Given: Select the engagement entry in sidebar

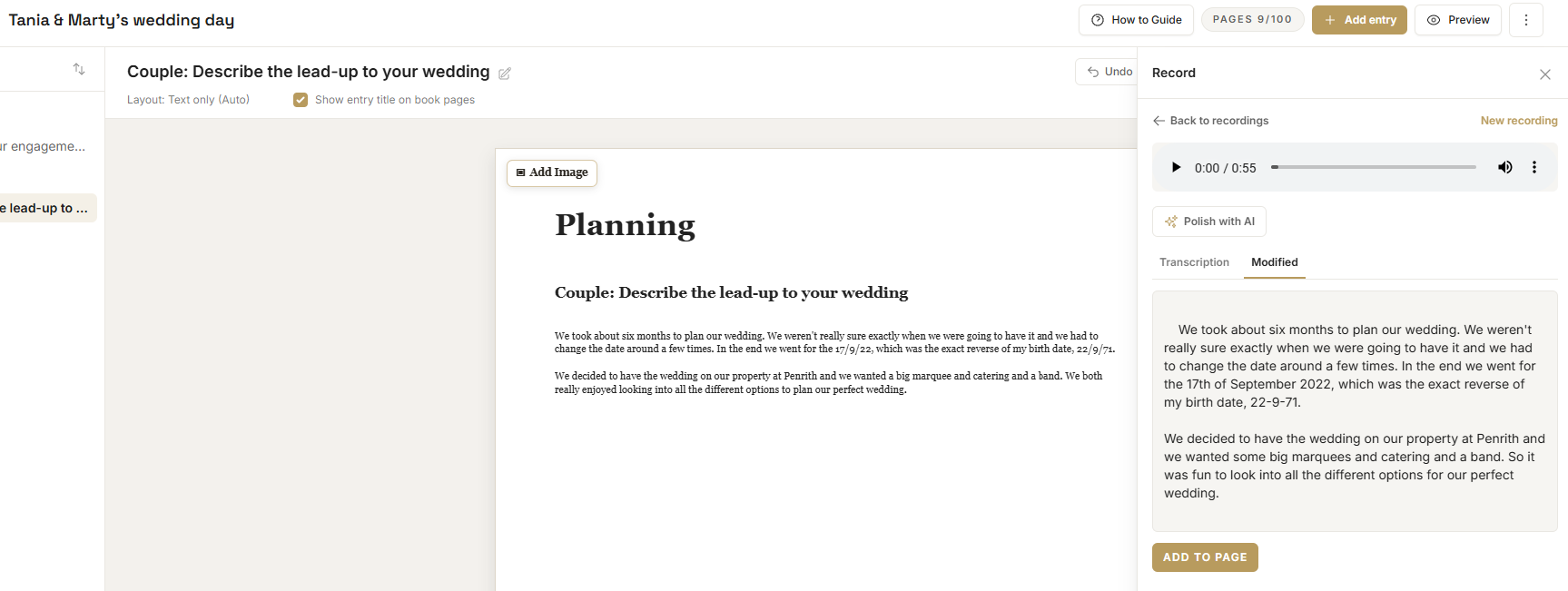Looking at the screenshot, I should [x=43, y=146].
